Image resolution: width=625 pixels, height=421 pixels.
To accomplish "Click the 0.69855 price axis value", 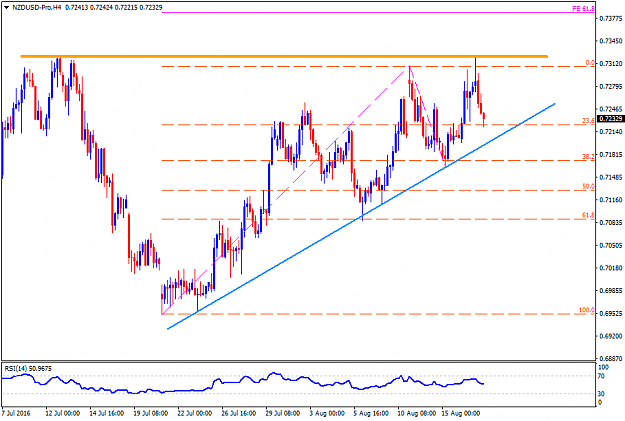I will coord(611,291).
